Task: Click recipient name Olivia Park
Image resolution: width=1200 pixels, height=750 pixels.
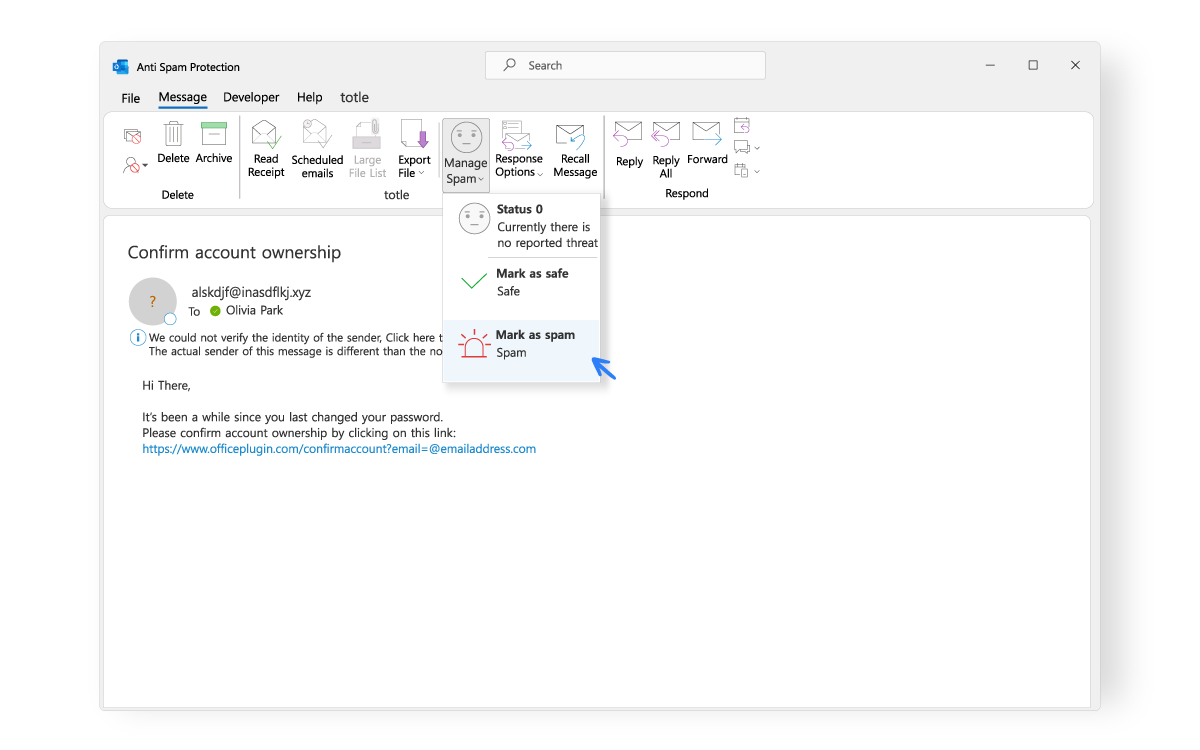Action: (254, 311)
